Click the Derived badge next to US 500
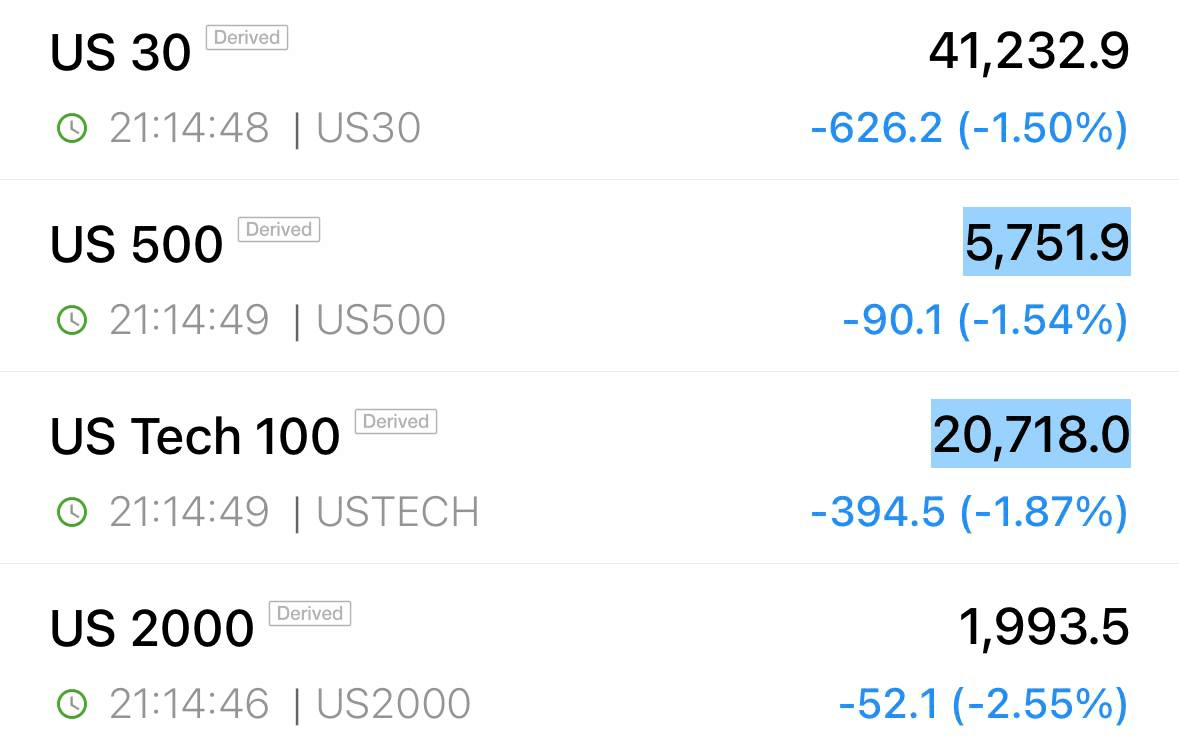The image size is (1179, 753). pyautogui.click(x=279, y=229)
